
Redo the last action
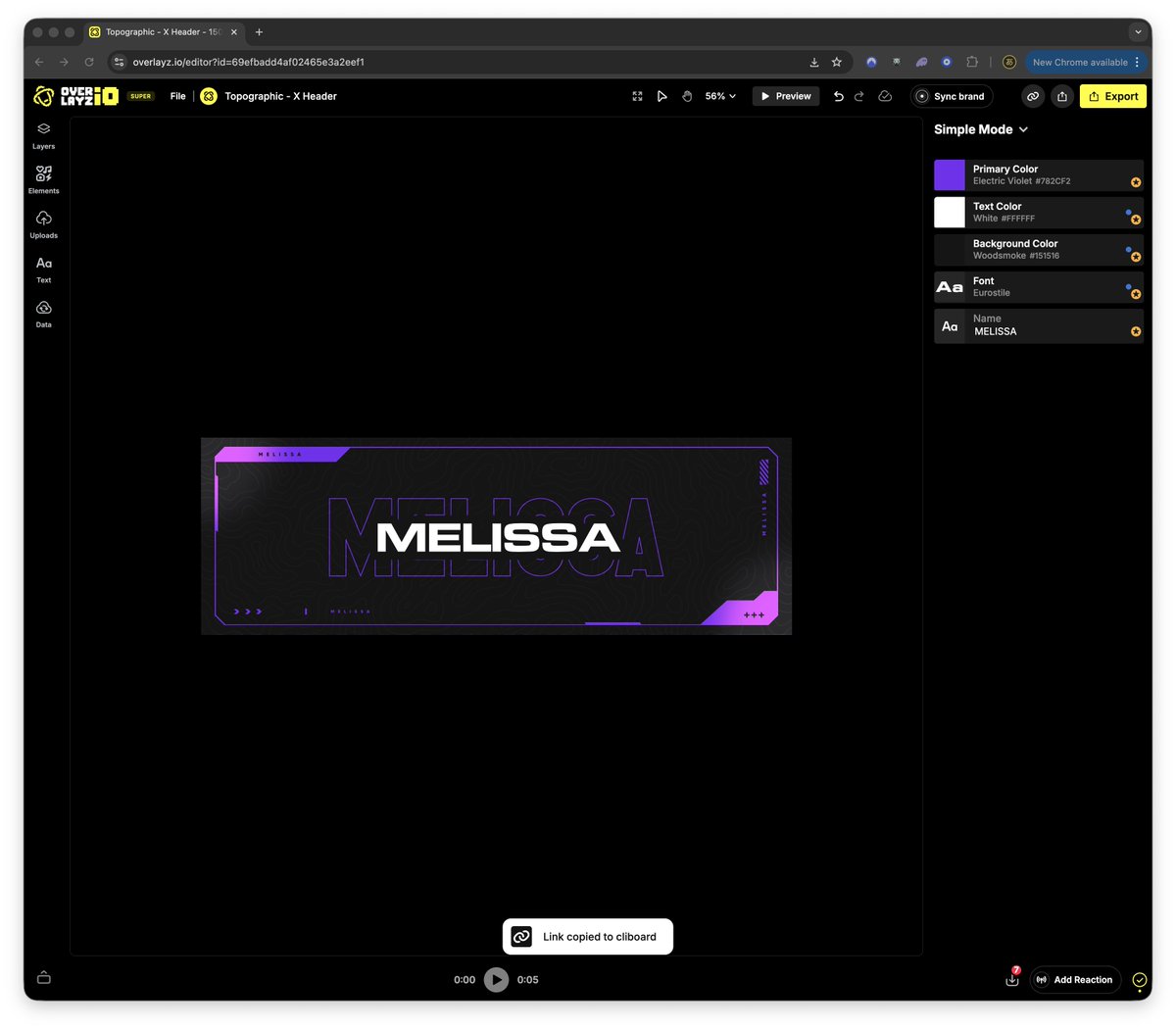[859, 96]
